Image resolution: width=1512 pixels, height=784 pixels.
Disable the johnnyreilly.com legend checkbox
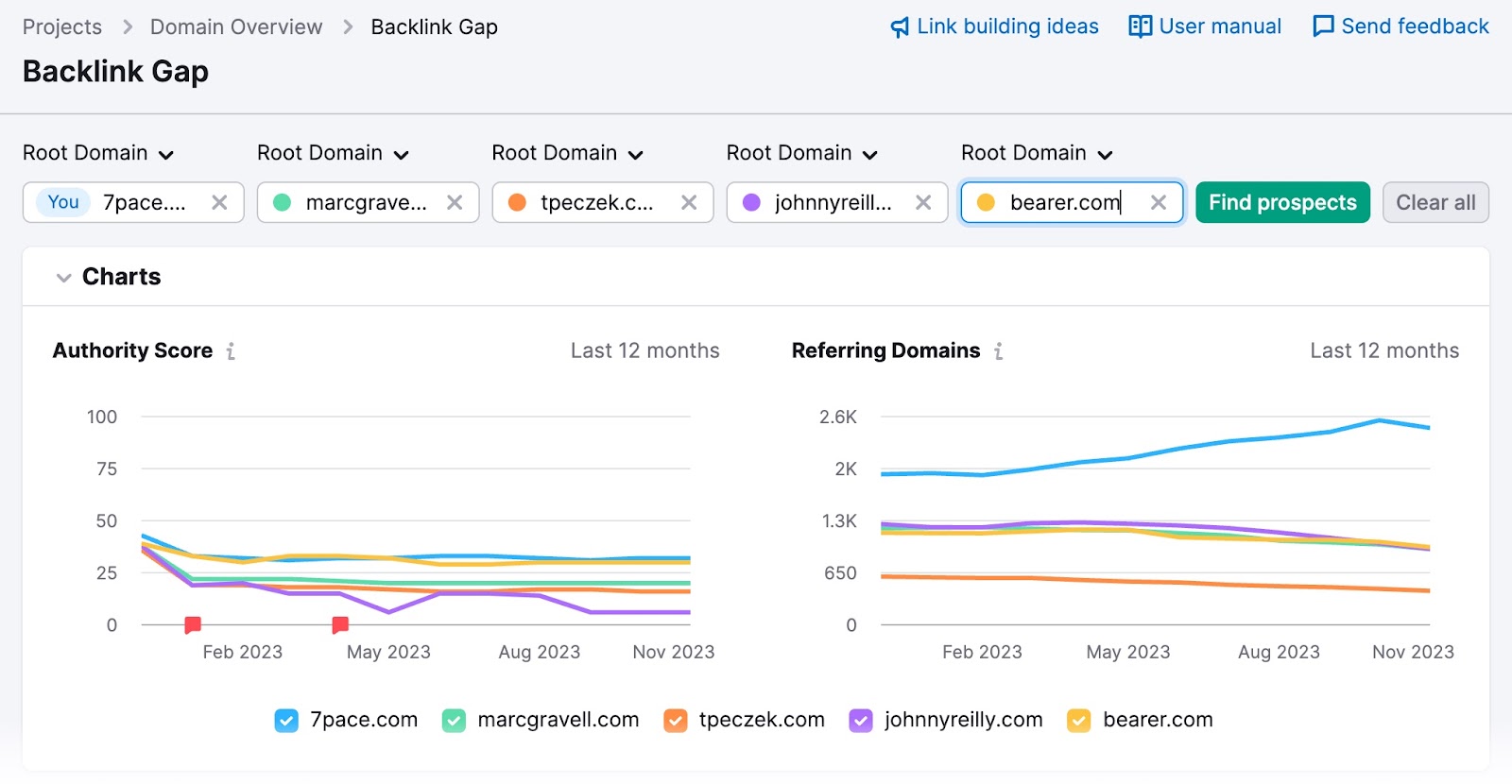point(861,721)
